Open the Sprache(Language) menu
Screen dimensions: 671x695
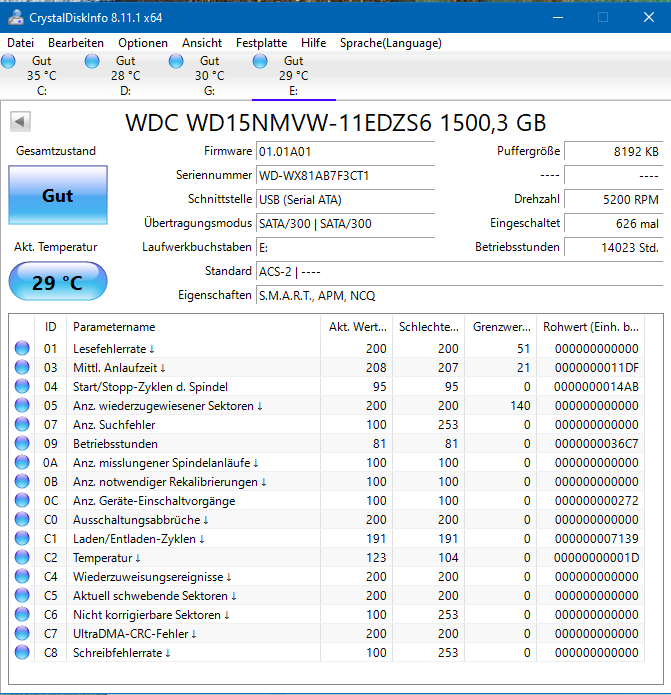[x=390, y=43]
